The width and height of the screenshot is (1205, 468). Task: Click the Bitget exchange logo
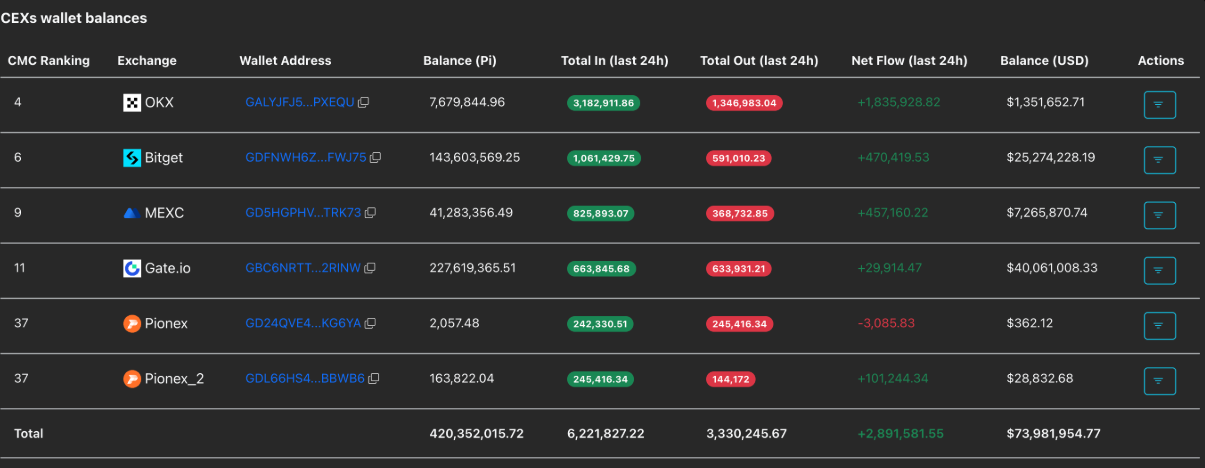[x=132, y=158]
